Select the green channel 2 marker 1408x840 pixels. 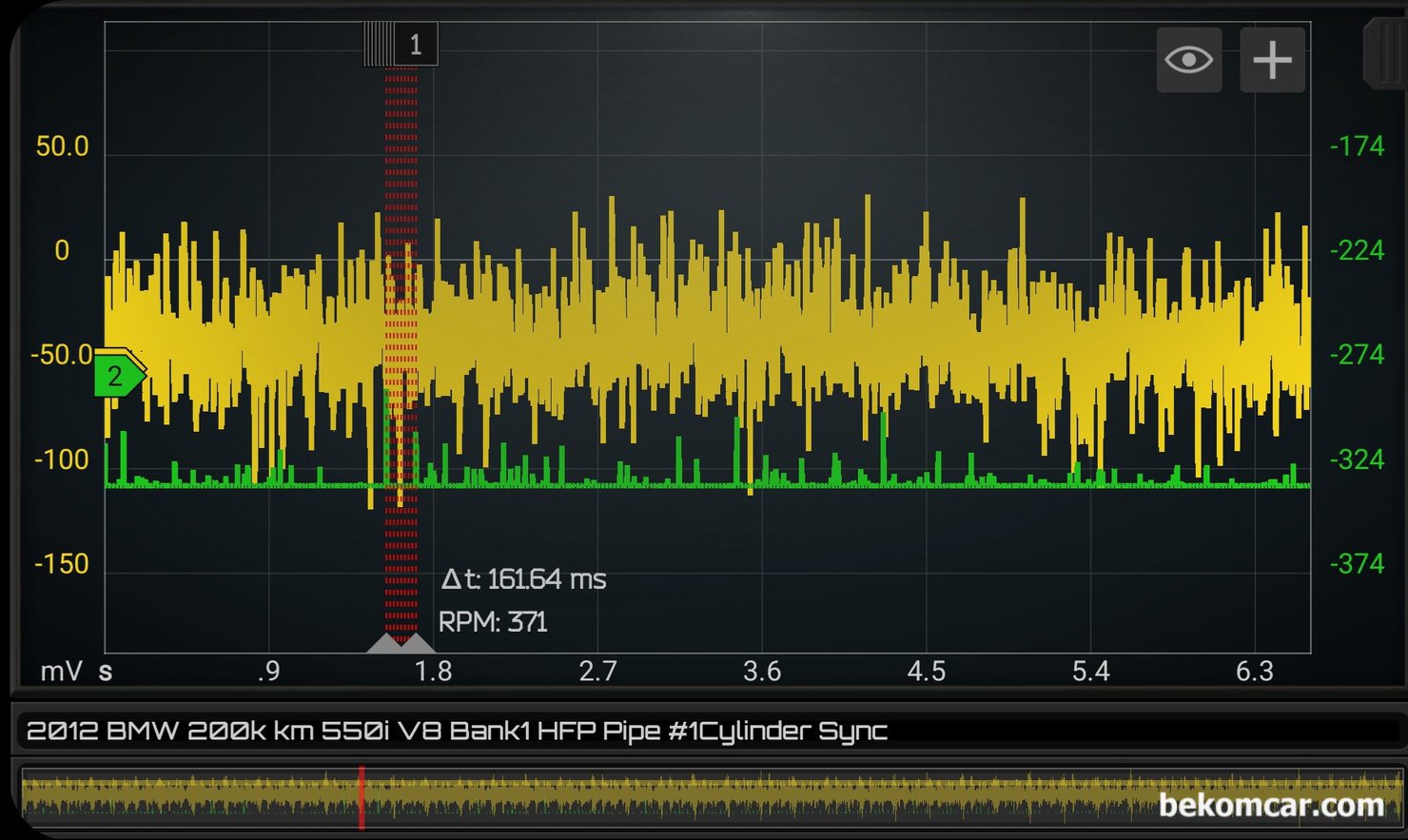pyautogui.click(x=116, y=377)
